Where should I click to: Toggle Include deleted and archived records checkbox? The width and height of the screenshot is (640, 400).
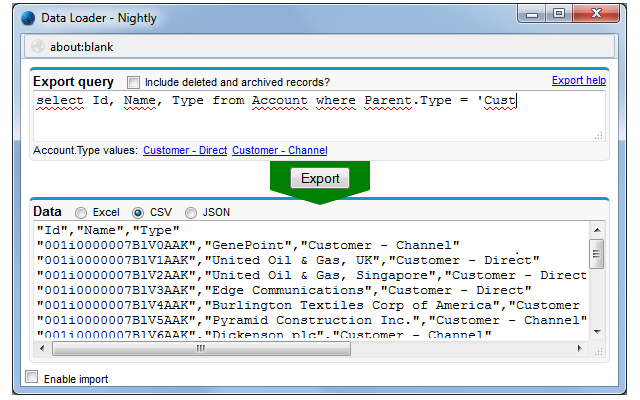134,82
